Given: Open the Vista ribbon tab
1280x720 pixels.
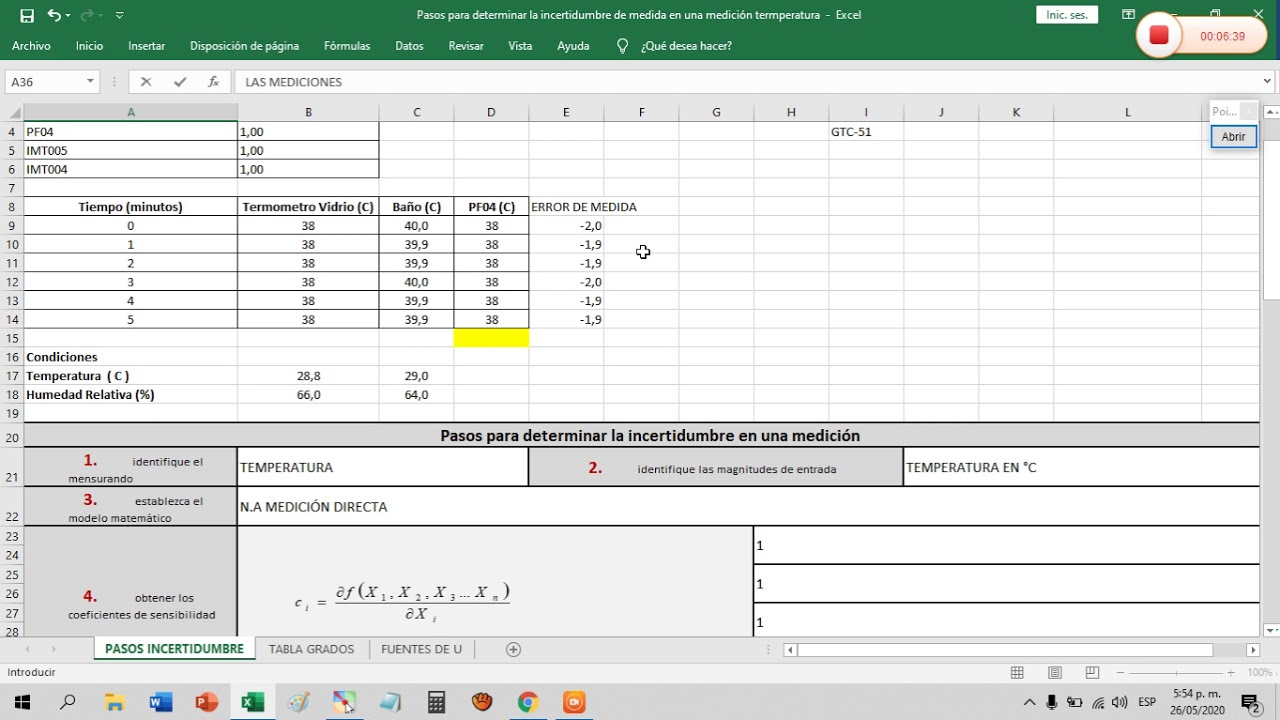Looking at the screenshot, I should click(520, 46).
